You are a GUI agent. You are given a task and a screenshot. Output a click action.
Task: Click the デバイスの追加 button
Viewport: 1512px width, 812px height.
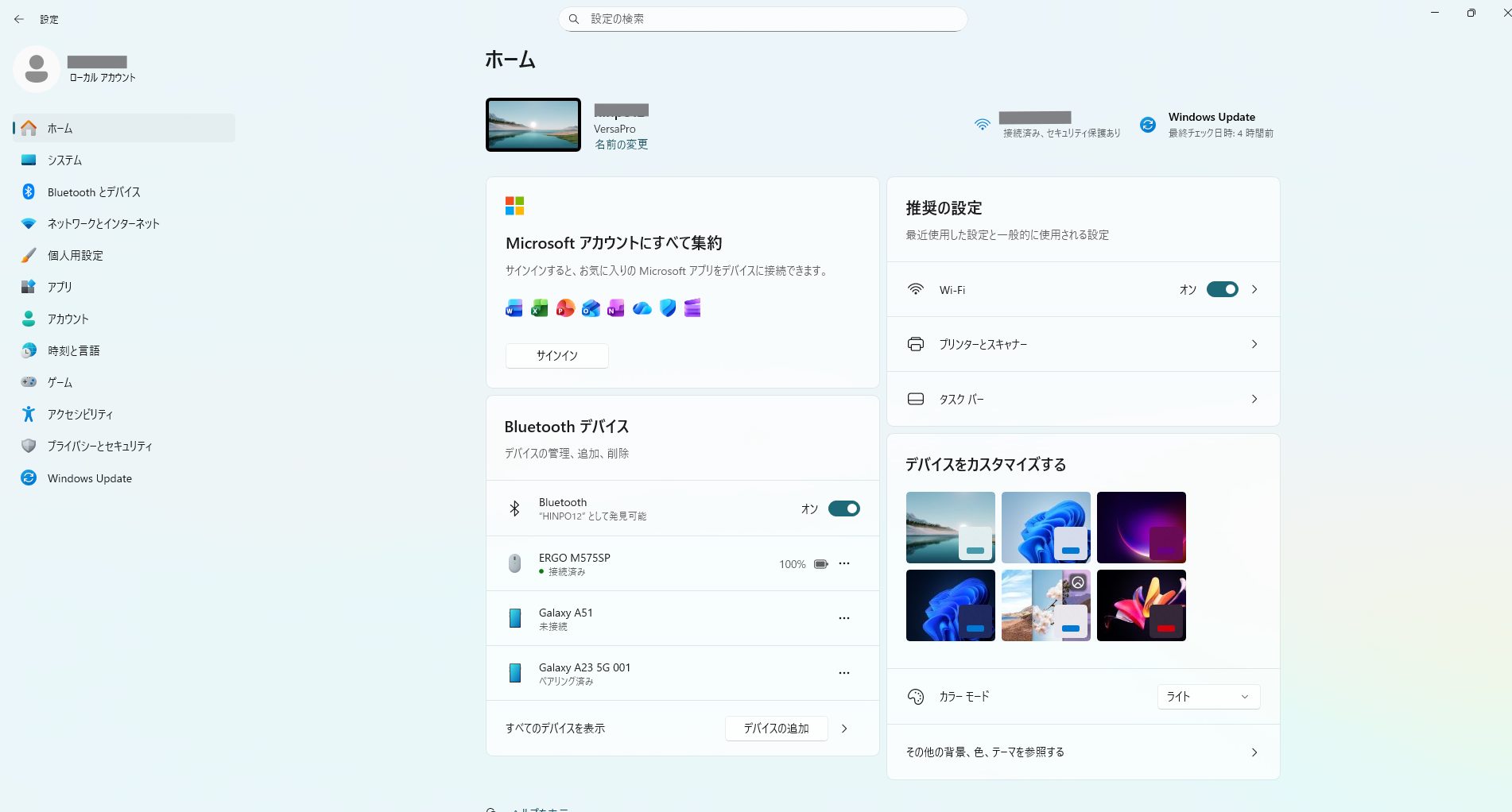[776, 729]
